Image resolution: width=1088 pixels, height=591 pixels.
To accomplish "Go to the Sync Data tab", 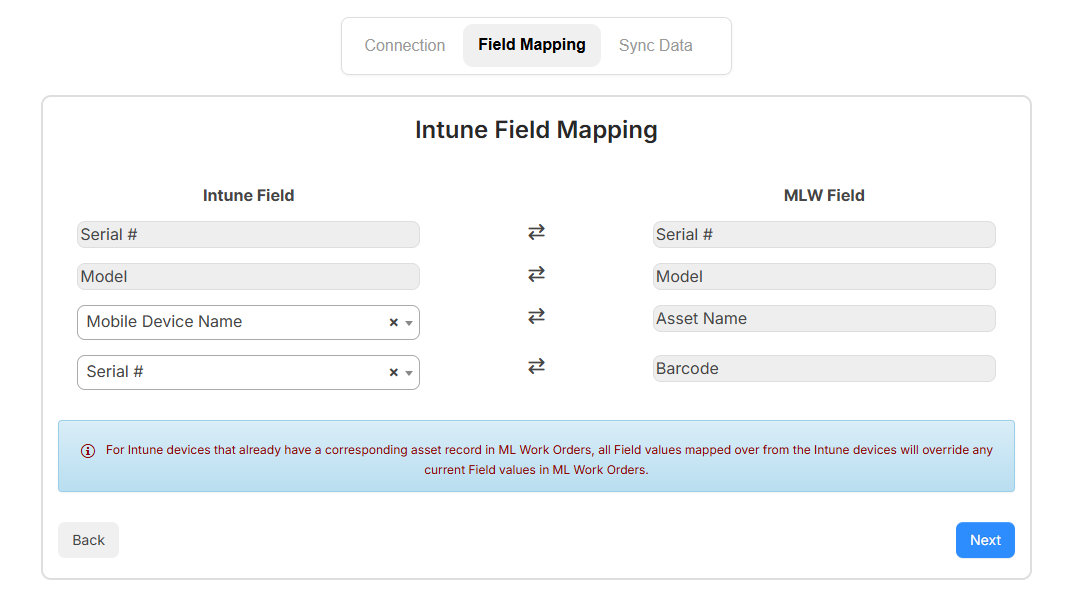I will tap(656, 46).
